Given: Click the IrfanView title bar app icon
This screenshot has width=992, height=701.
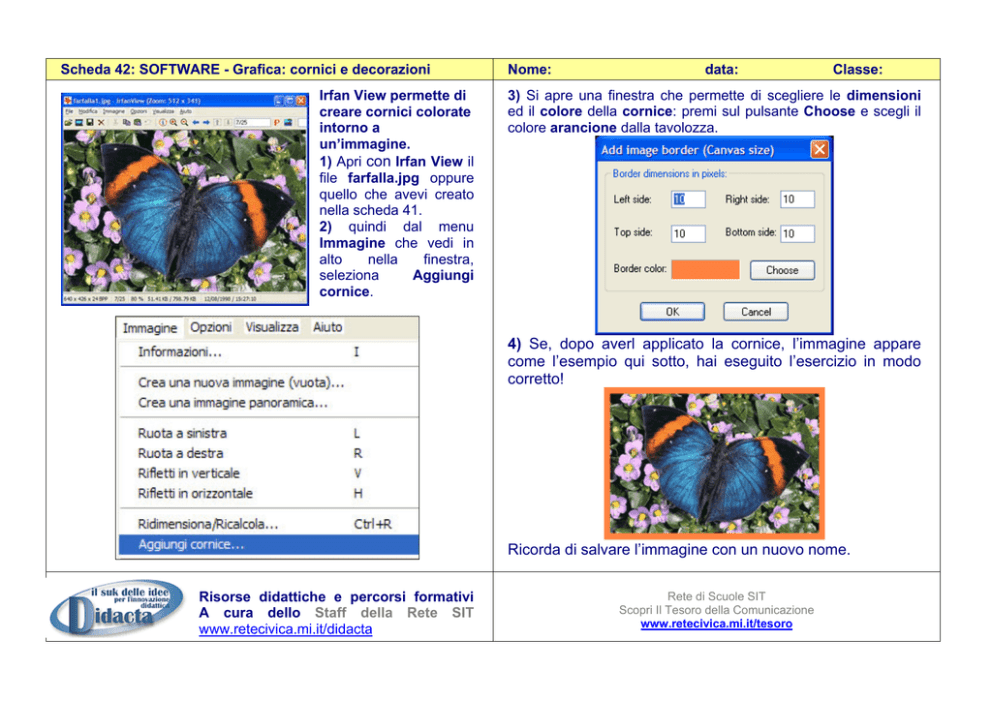Looking at the screenshot, I should (68, 101).
